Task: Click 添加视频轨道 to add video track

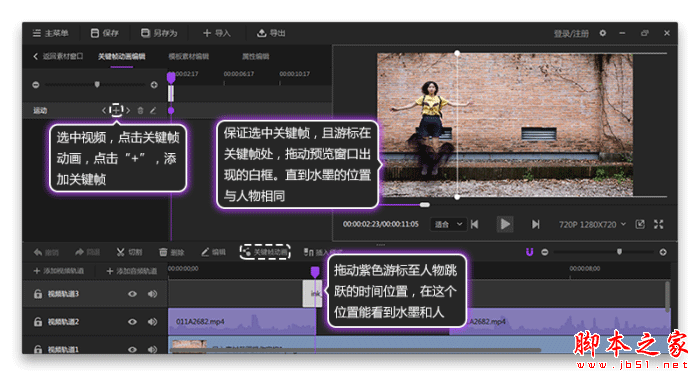Action: (58, 271)
